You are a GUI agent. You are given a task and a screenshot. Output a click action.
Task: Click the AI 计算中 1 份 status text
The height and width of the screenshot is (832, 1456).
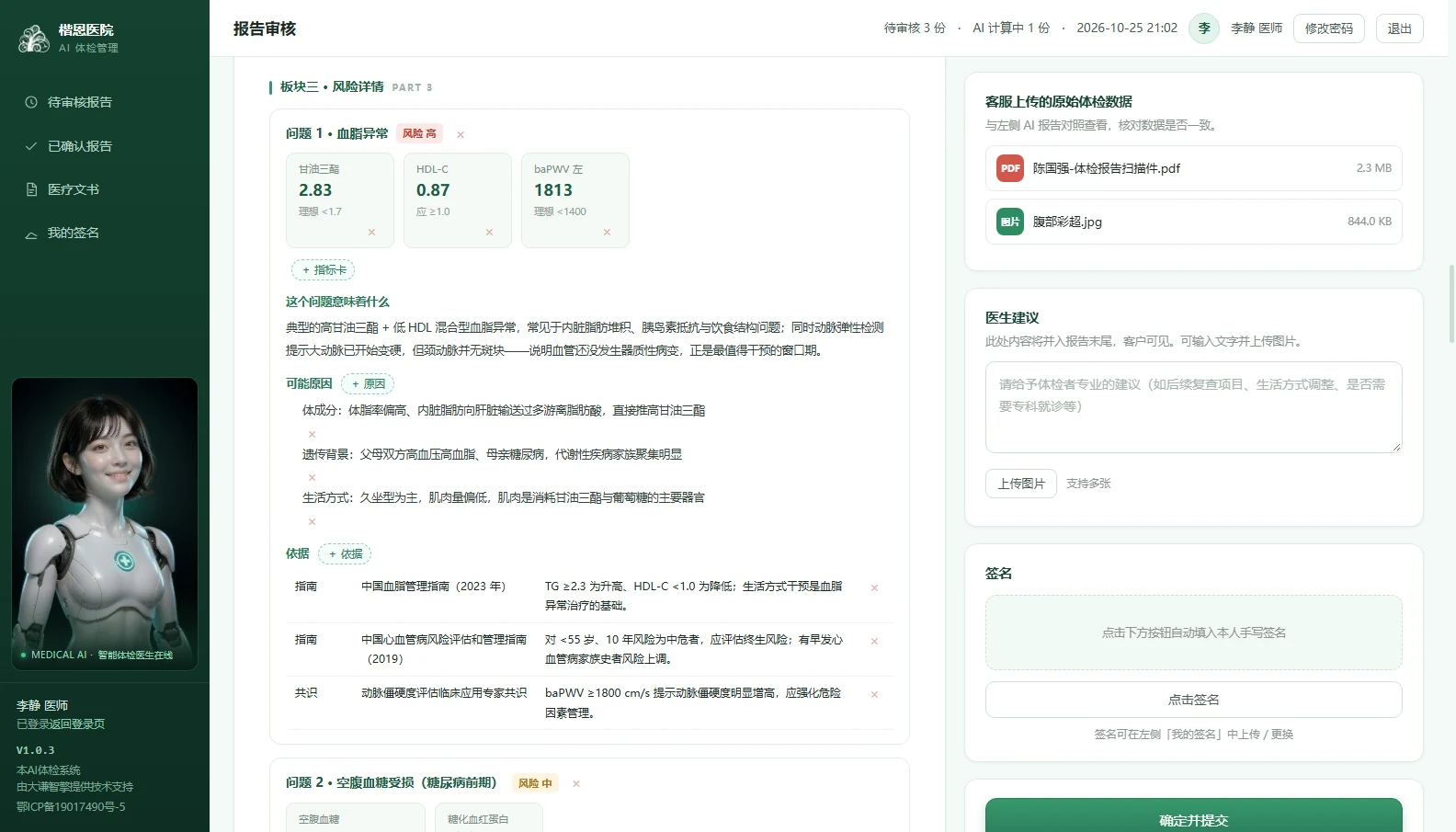(x=1011, y=28)
